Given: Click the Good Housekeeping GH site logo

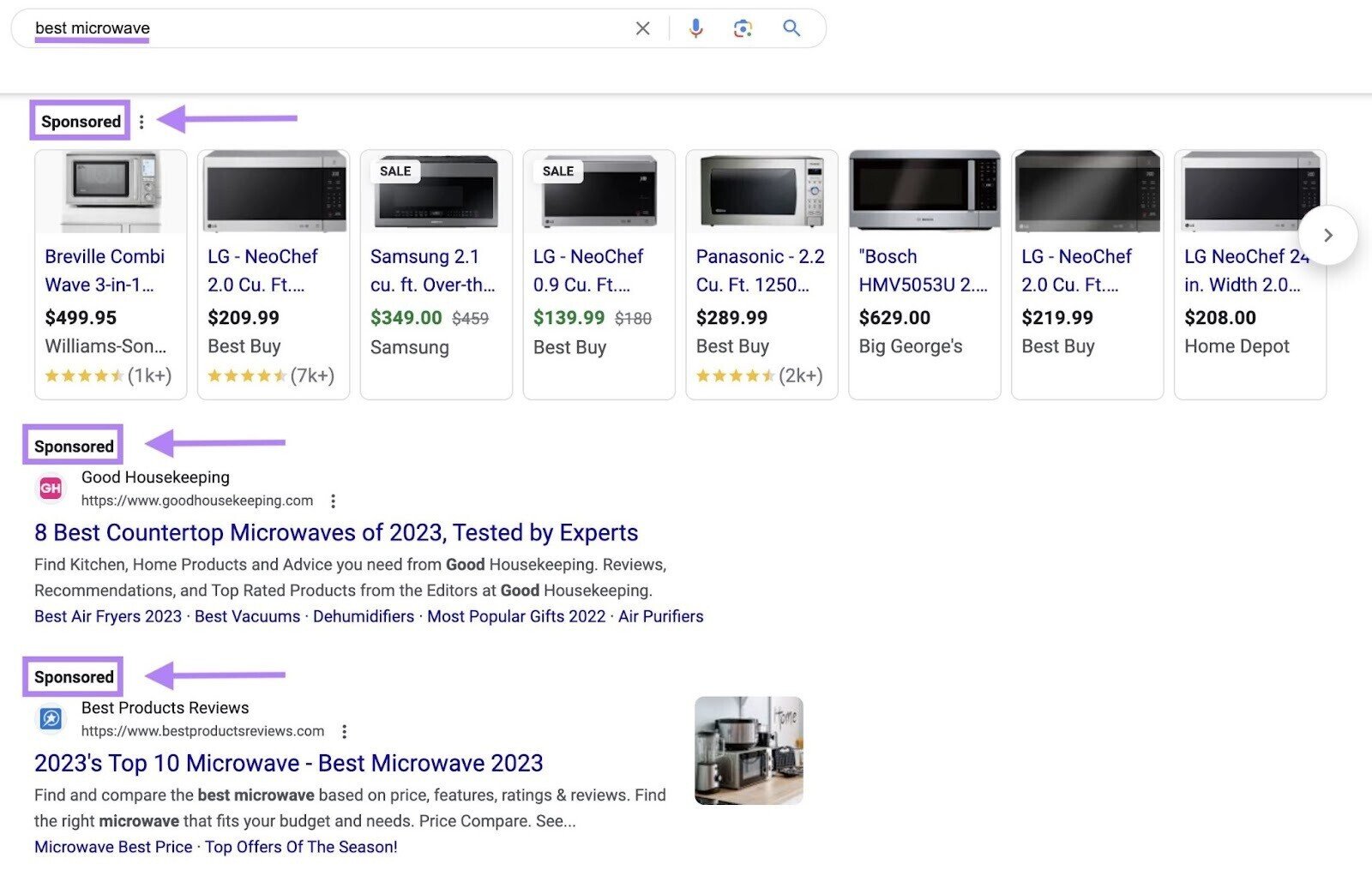Looking at the screenshot, I should point(50,487).
